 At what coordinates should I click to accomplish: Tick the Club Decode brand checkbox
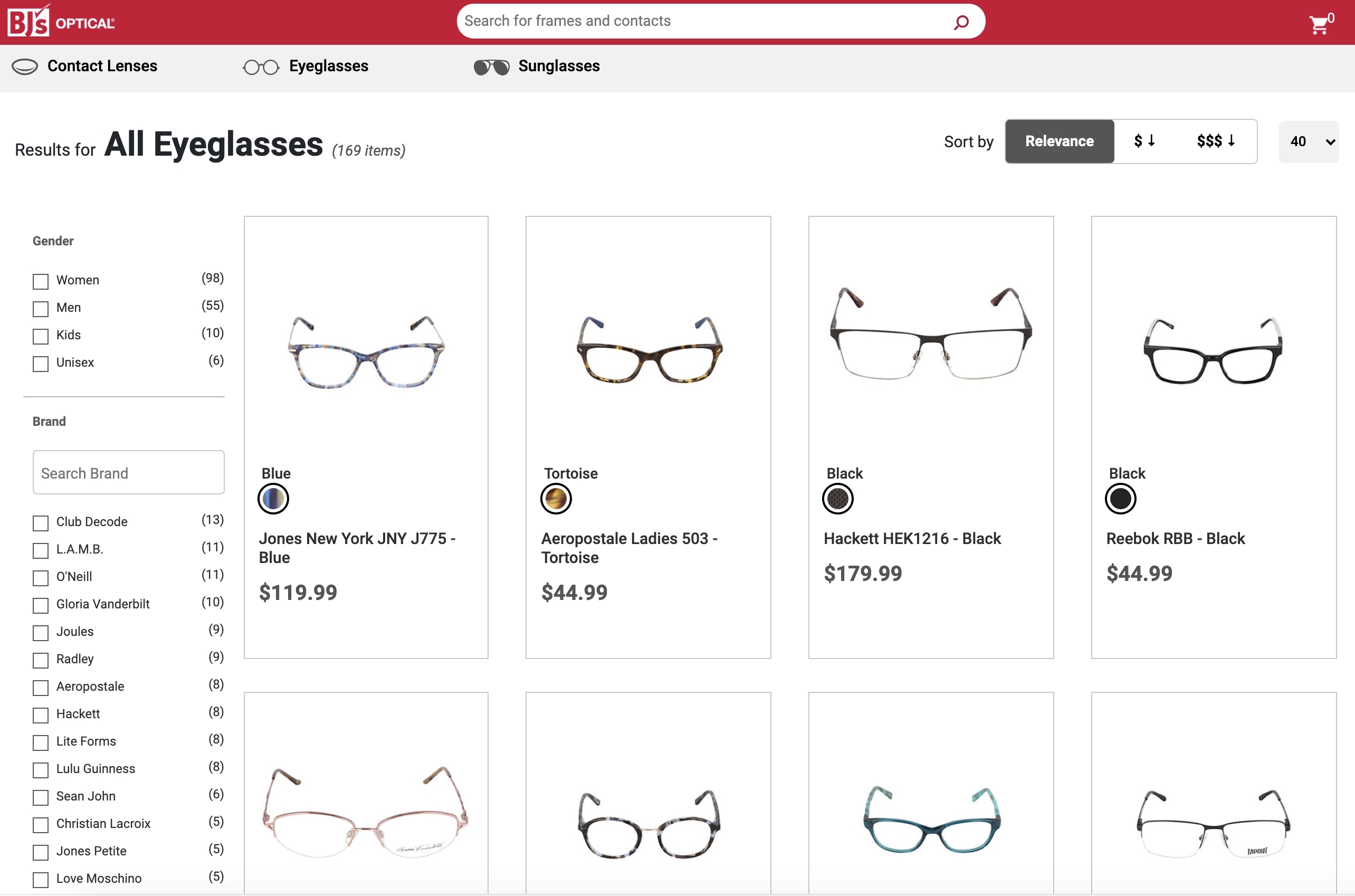41,523
